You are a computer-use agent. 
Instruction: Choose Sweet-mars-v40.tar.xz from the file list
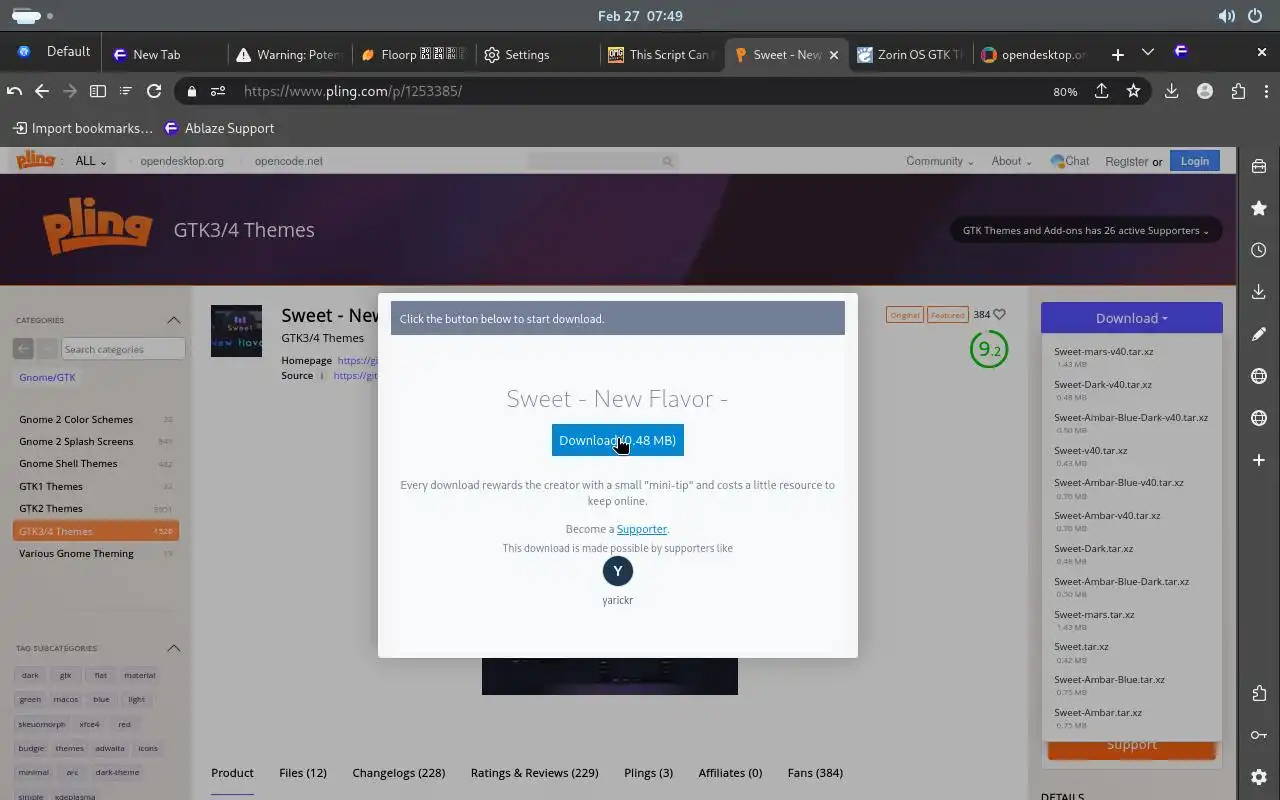1104,352
